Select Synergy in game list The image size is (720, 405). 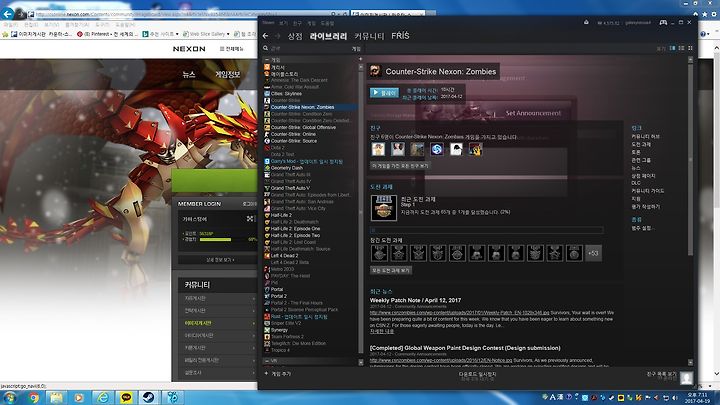pyautogui.click(x=279, y=330)
